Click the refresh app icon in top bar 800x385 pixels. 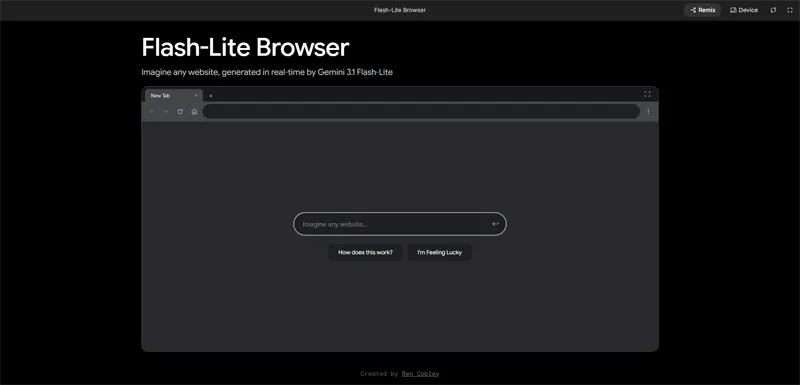pyautogui.click(x=773, y=10)
